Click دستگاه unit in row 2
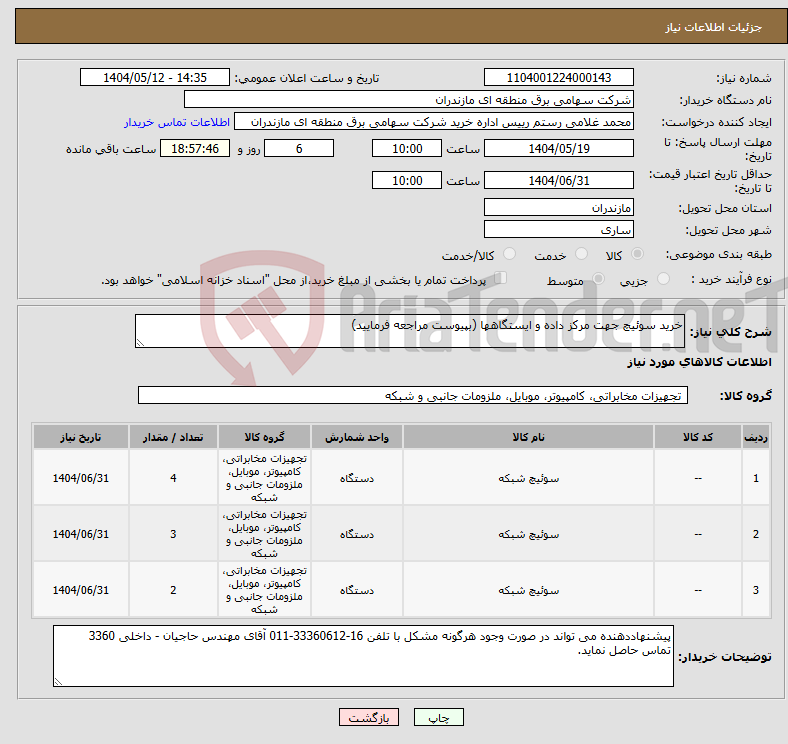788x744 pixels. (x=357, y=534)
